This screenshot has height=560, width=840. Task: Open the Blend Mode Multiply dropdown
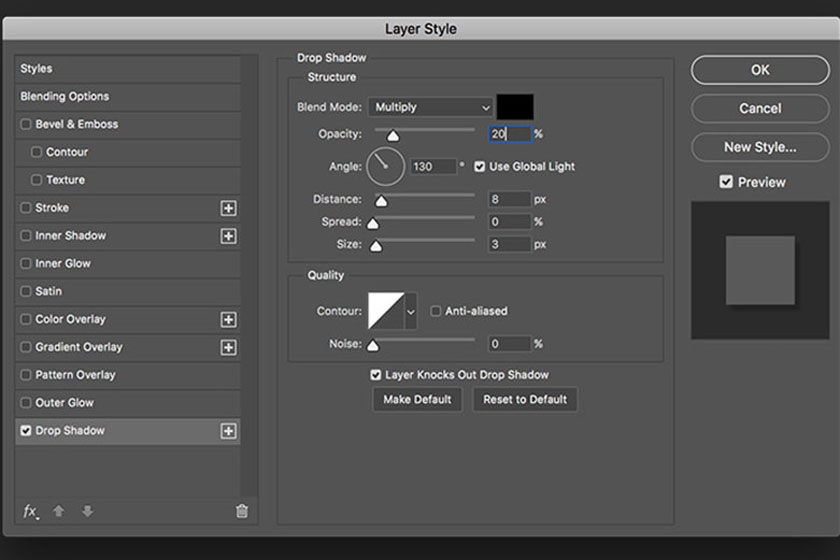431,107
